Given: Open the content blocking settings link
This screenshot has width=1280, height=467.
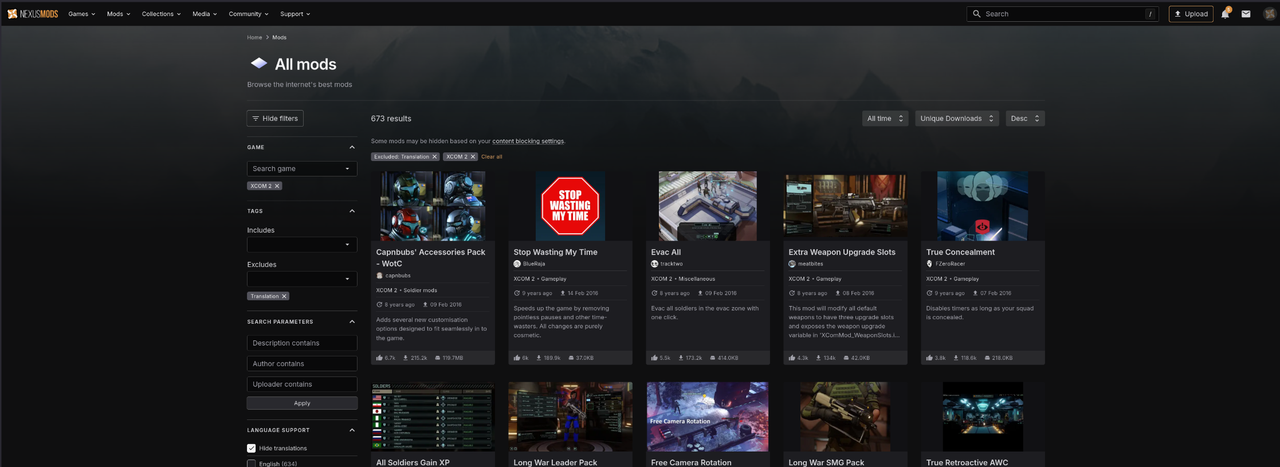Looking at the screenshot, I should pyautogui.click(x=528, y=141).
